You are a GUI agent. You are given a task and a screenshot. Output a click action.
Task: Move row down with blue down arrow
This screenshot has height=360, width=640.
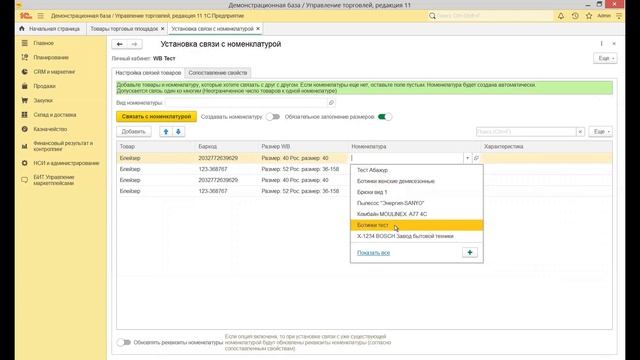pos(178,132)
